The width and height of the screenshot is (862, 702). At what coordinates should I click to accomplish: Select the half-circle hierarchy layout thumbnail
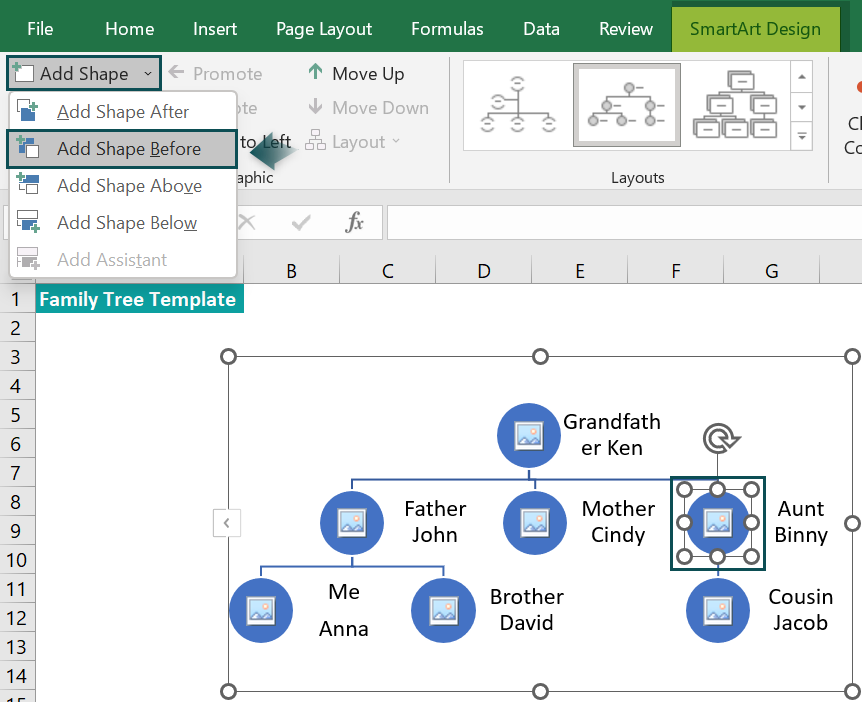coord(517,104)
